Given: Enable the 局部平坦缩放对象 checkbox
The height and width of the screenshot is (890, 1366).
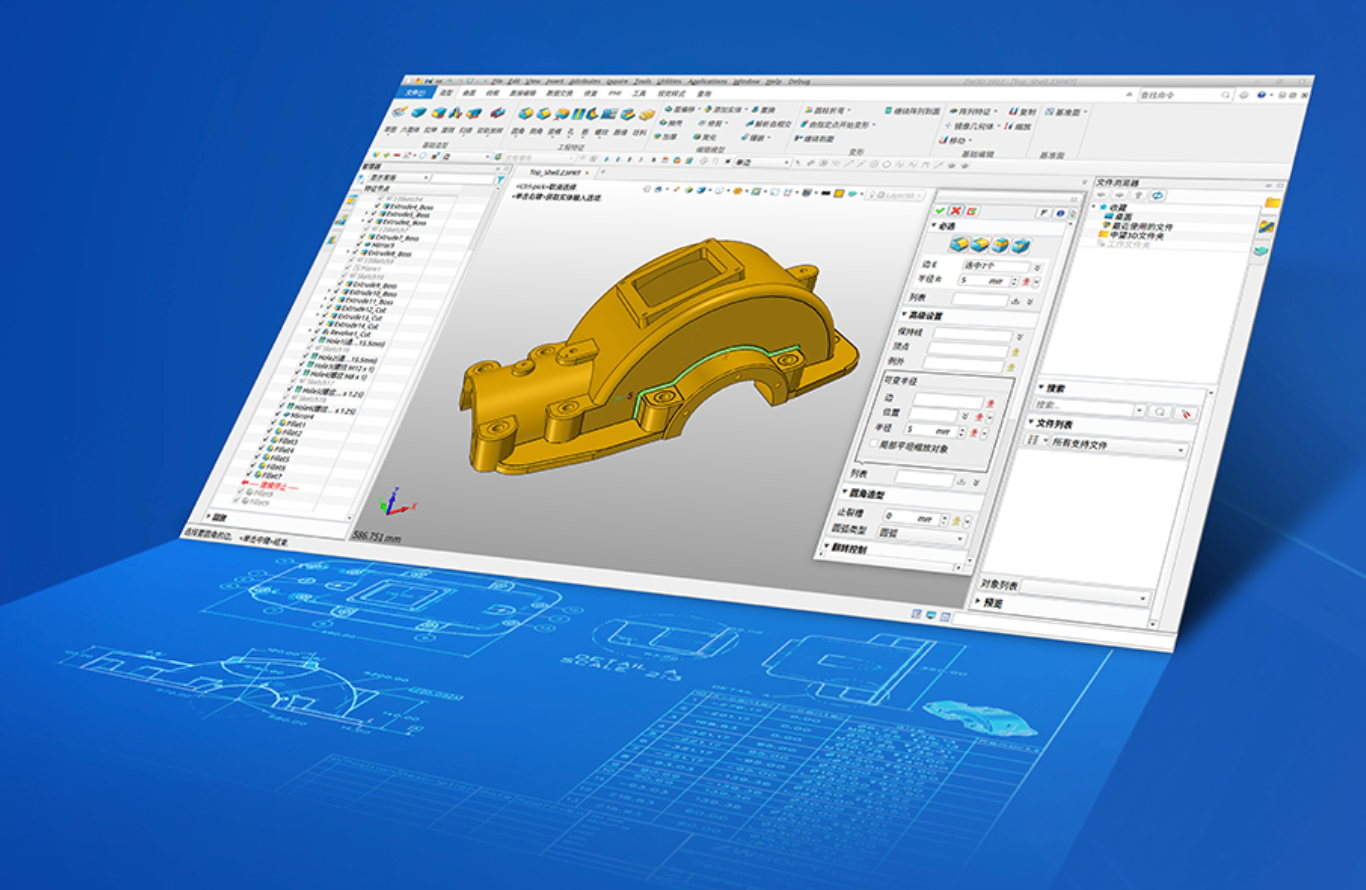Looking at the screenshot, I should 873,446.
